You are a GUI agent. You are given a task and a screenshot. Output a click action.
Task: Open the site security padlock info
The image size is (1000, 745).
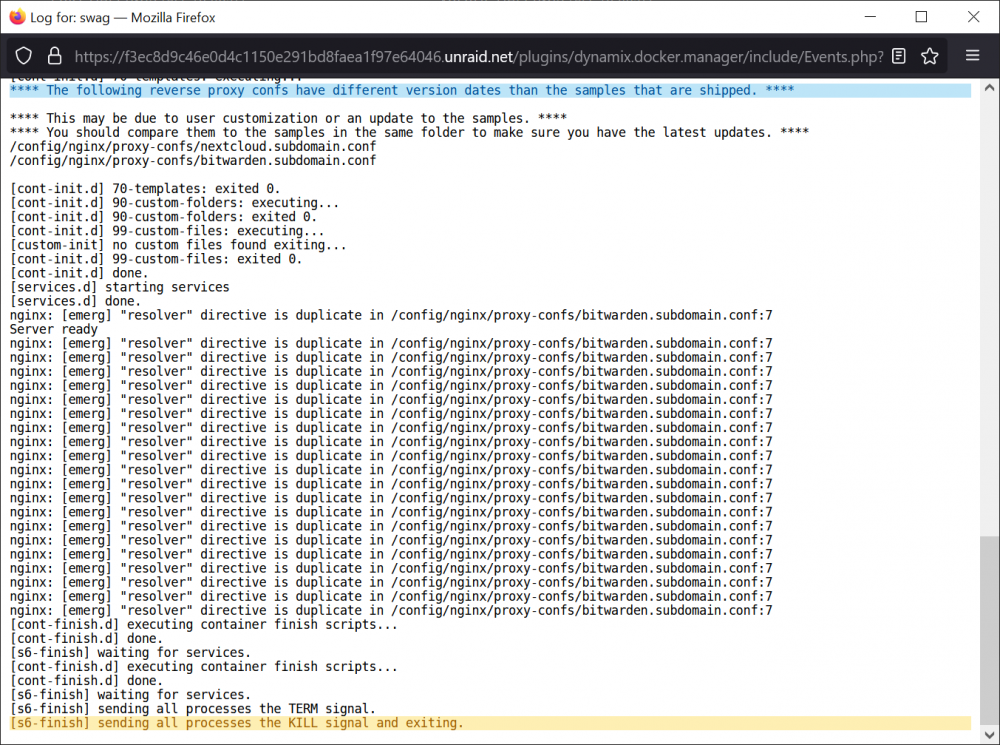(55, 56)
